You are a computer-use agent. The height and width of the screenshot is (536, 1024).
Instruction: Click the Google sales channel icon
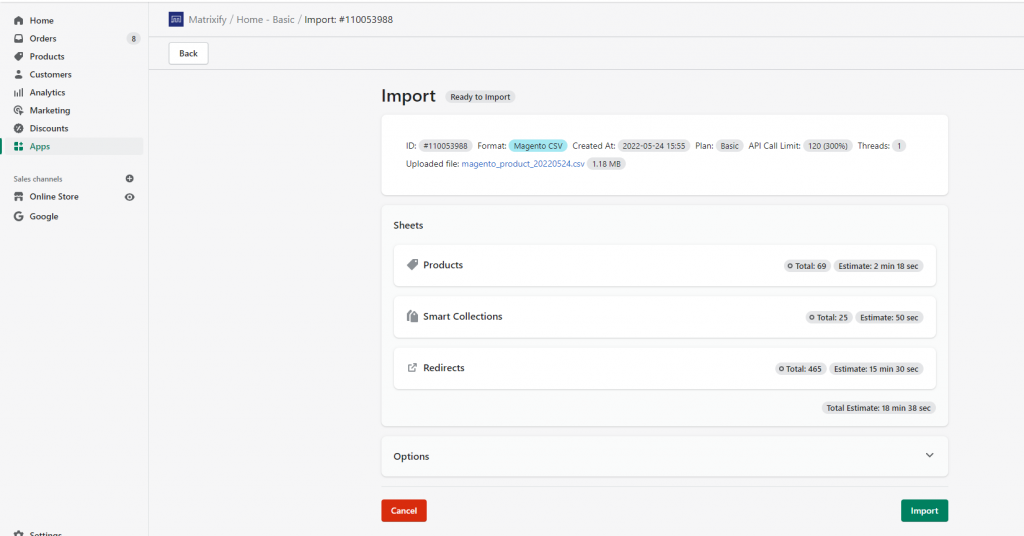(x=18, y=216)
